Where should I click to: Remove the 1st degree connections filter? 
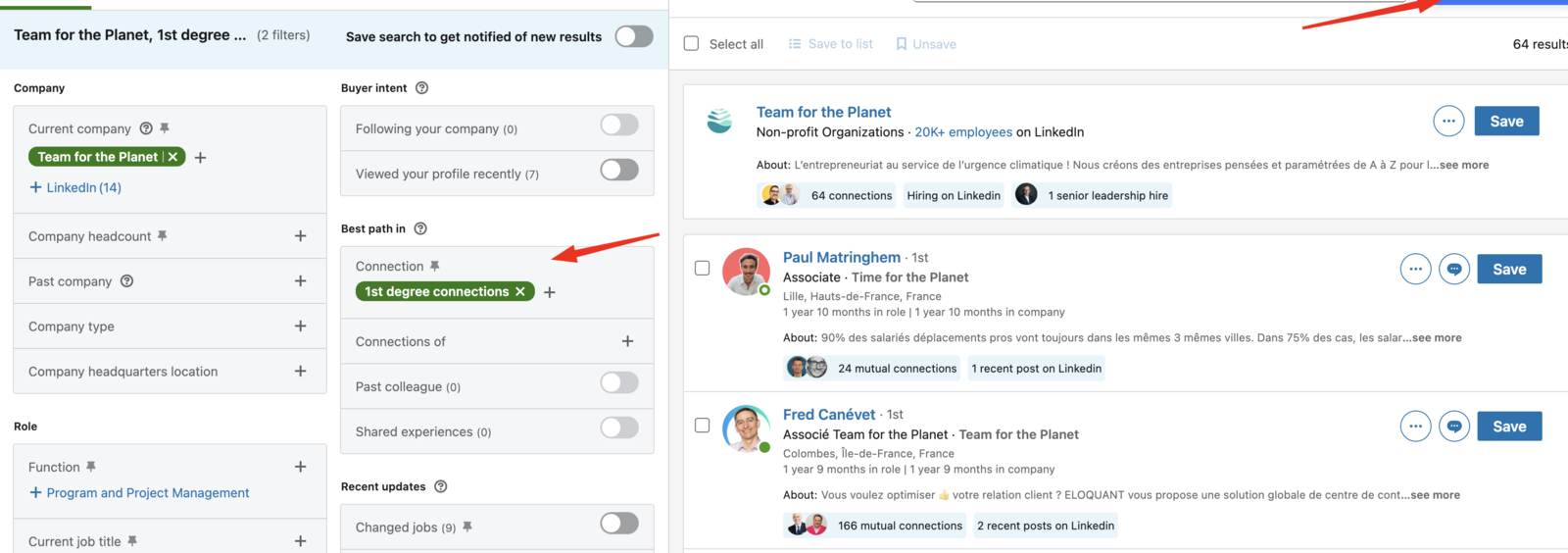520,291
